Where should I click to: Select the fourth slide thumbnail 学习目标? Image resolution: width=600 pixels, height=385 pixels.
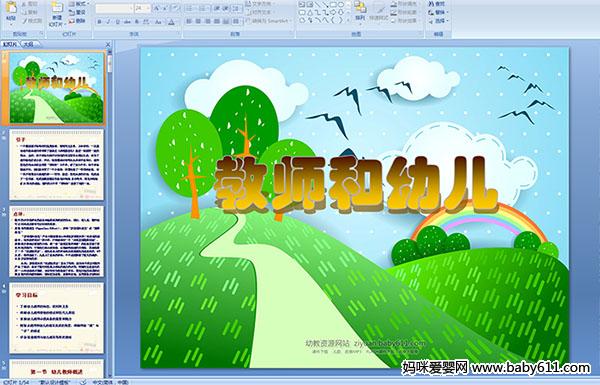[57, 318]
